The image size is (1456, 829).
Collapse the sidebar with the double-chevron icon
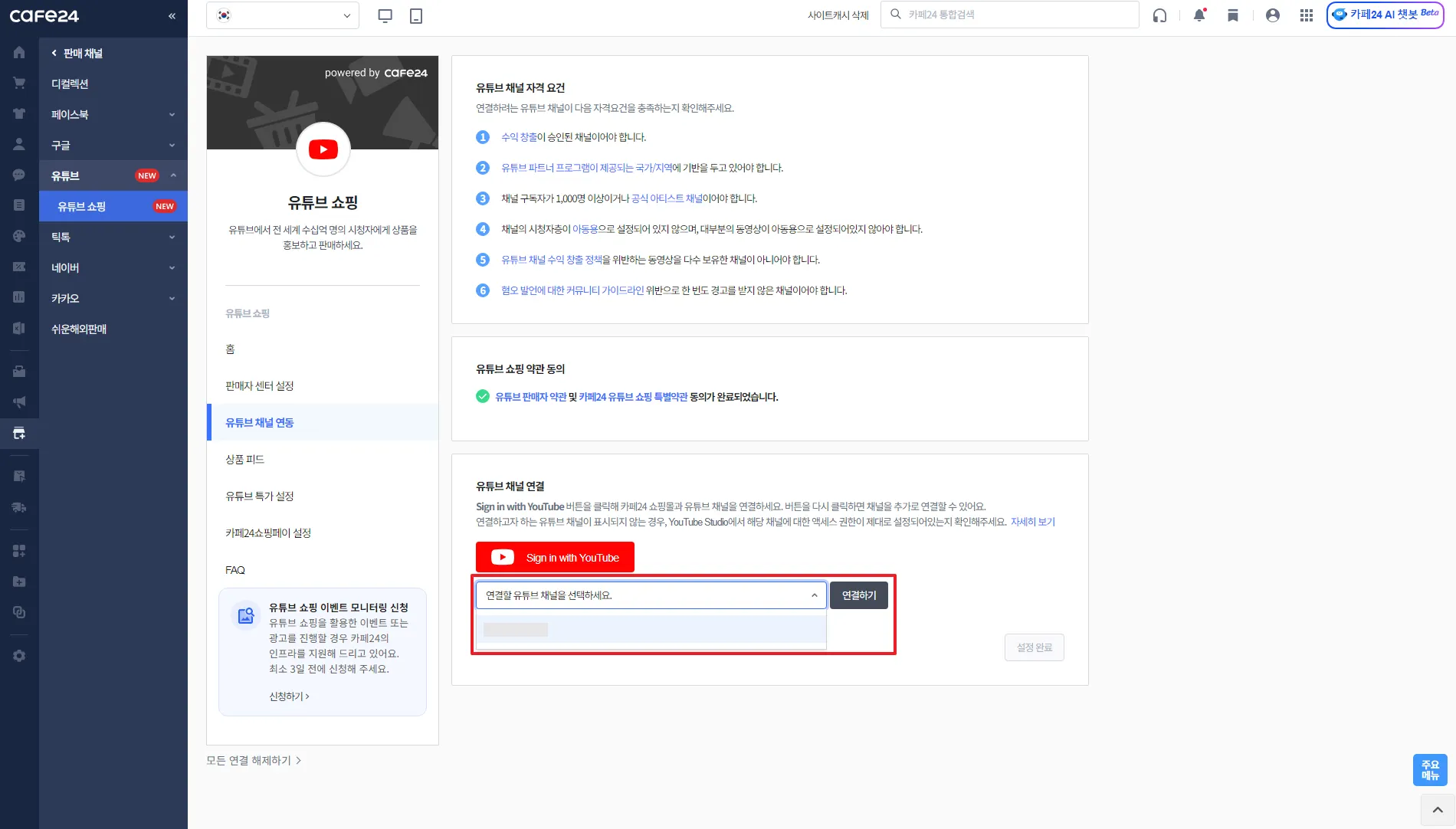[x=172, y=16]
